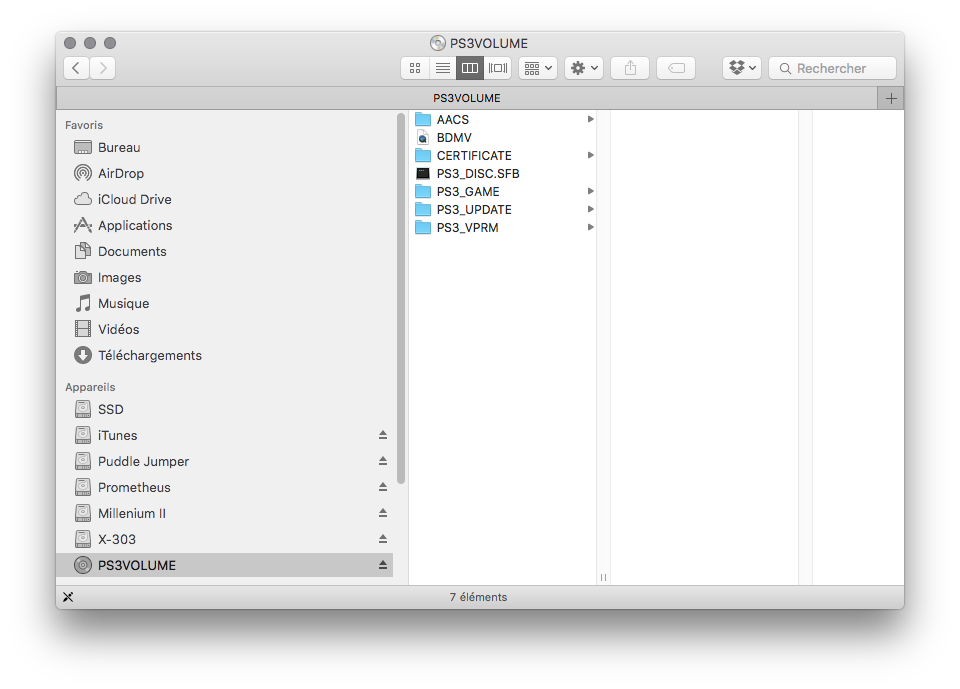Switch to icon view
This screenshot has width=960, height=689.
414,68
